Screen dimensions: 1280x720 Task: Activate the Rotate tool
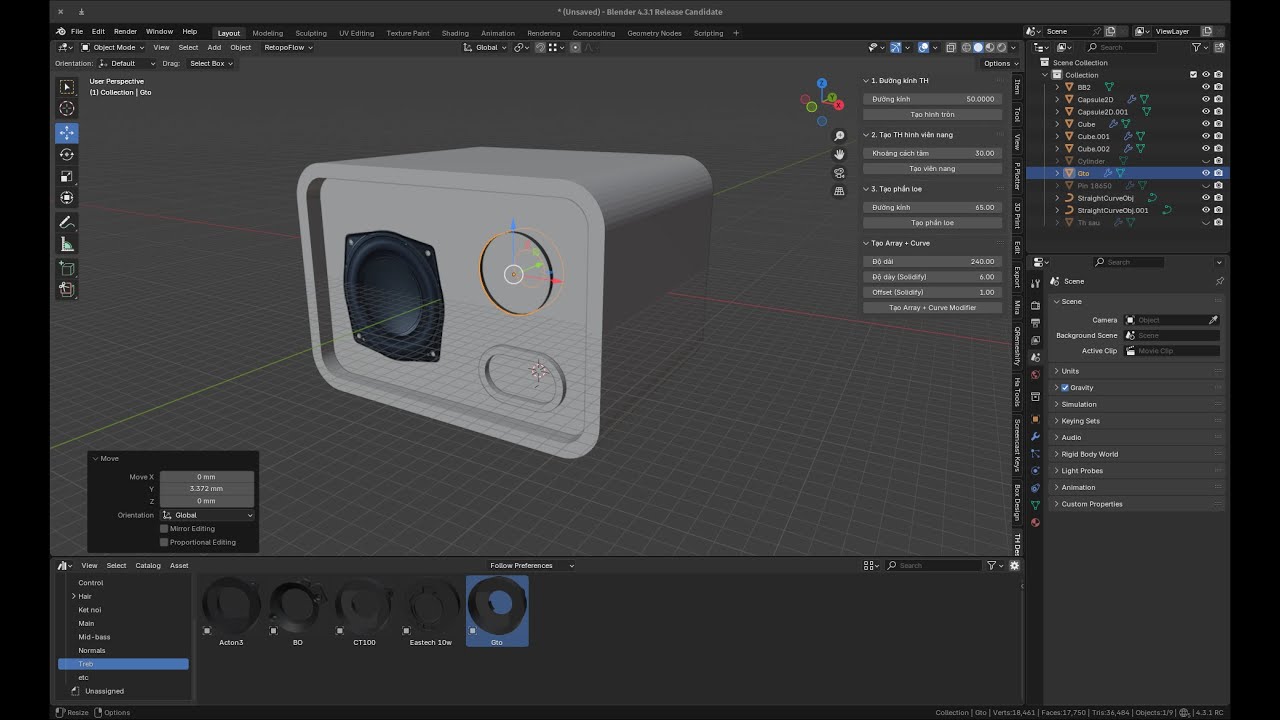(x=67, y=155)
